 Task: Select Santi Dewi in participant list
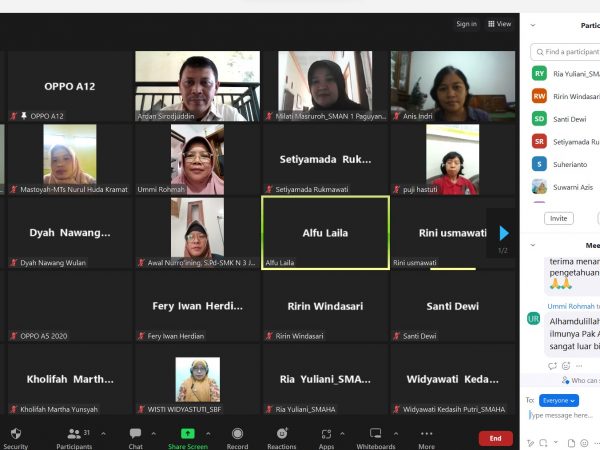pyautogui.click(x=566, y=119)
